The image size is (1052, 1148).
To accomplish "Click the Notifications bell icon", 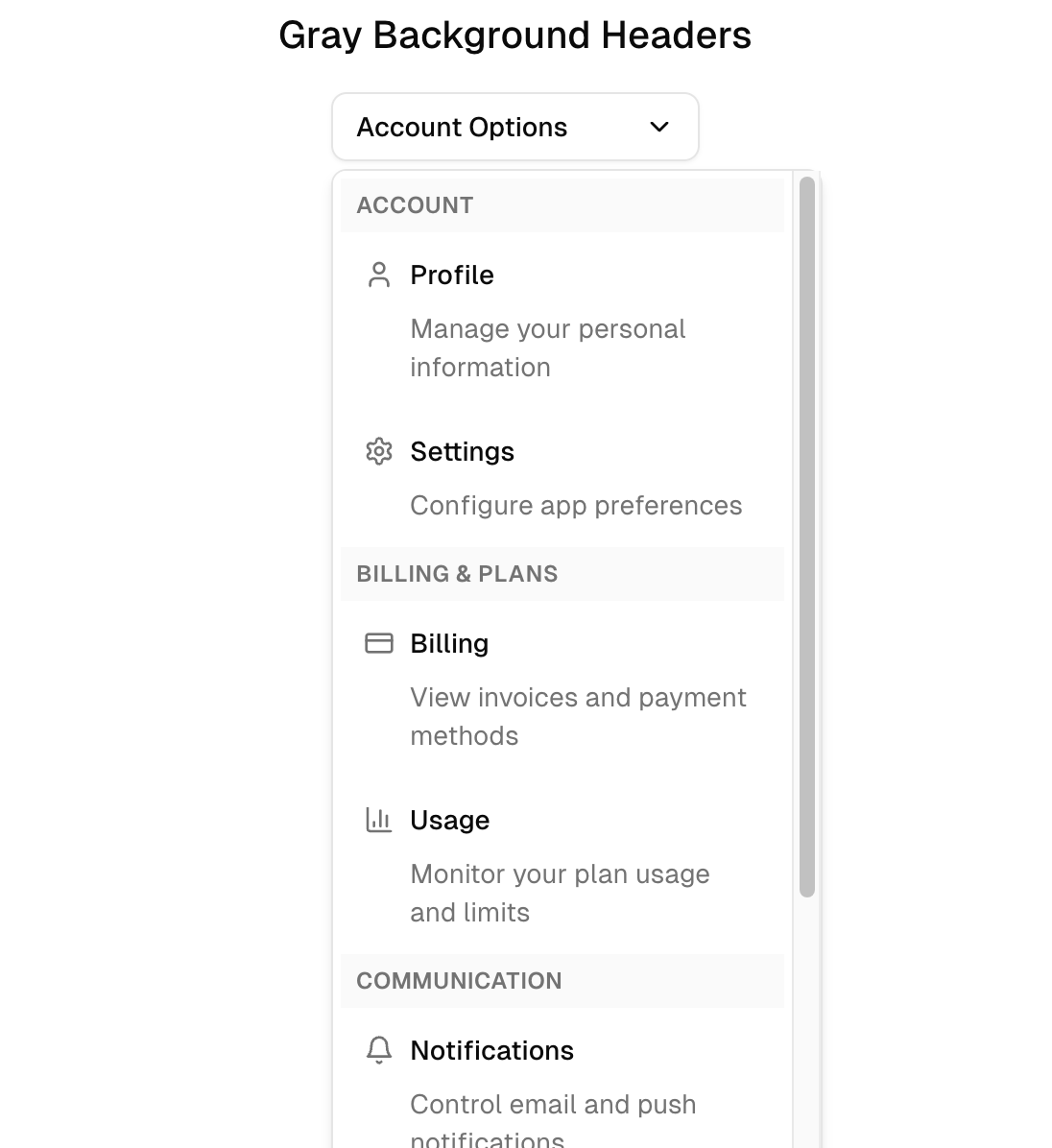I will point(379,1050).
